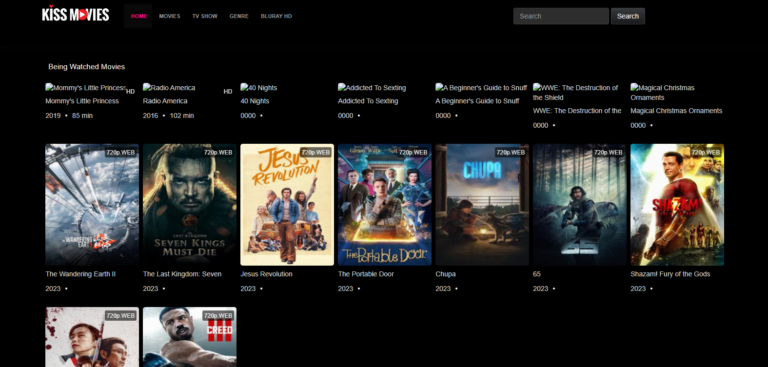Go to the TV Show section
The height and width of the screenshot is (367, 768).
coord(205,16)
